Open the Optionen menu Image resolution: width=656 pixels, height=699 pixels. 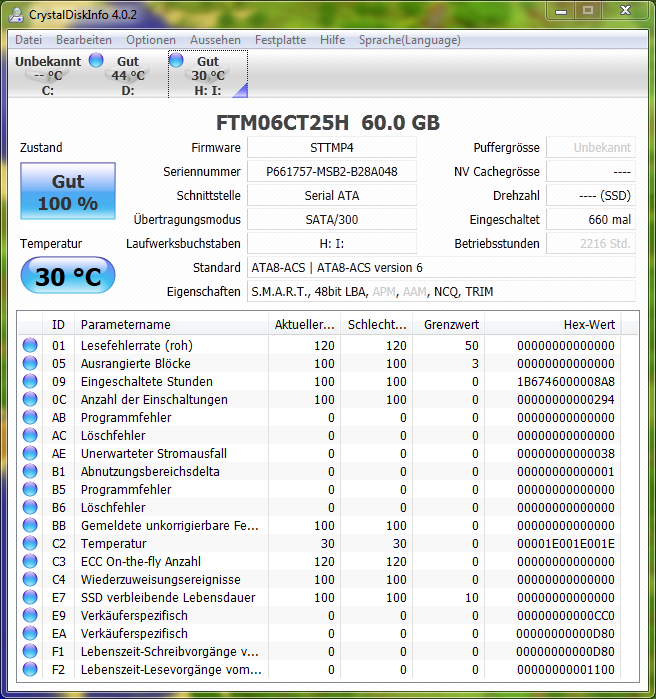point(151,40)
